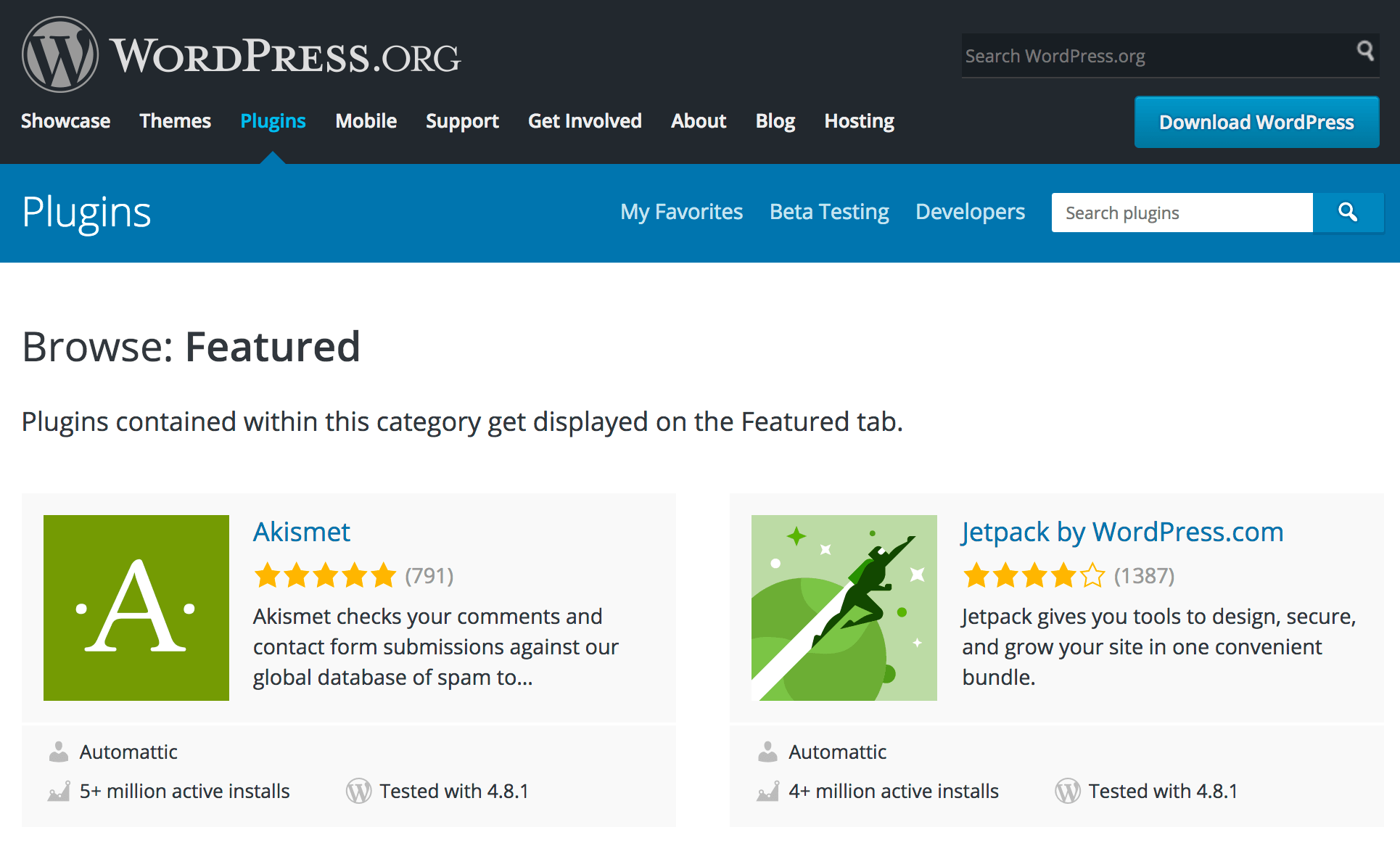Open the Jetpack plugin thumbnail image
1400x843 pixels.
tap(844, 608)
